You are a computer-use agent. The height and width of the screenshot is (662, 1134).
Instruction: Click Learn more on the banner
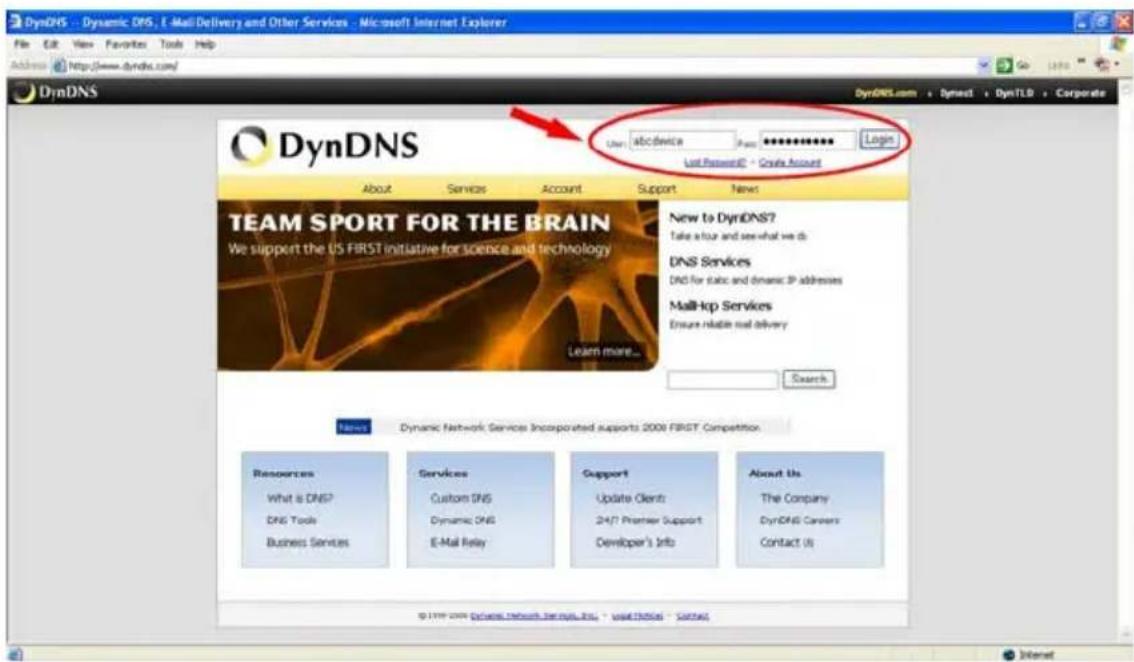[x=604, y=352]
